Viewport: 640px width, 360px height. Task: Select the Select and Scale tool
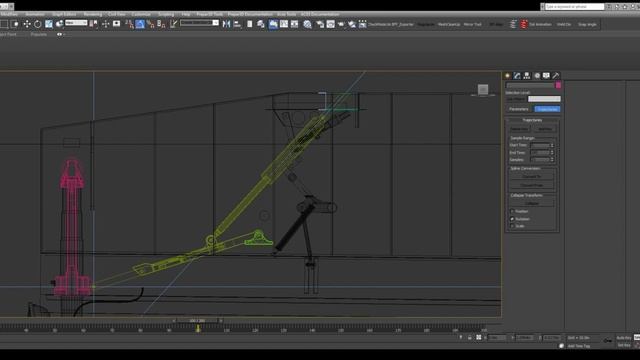pyautogui.click(x=49, y=24)
